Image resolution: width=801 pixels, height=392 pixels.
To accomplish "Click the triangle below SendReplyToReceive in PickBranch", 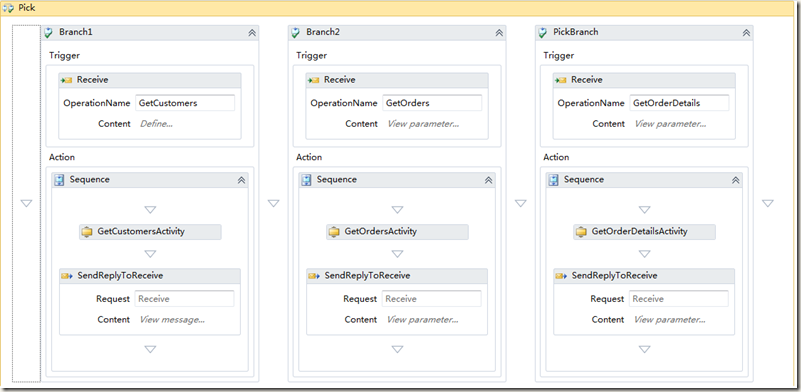I will tap(645, 350).
